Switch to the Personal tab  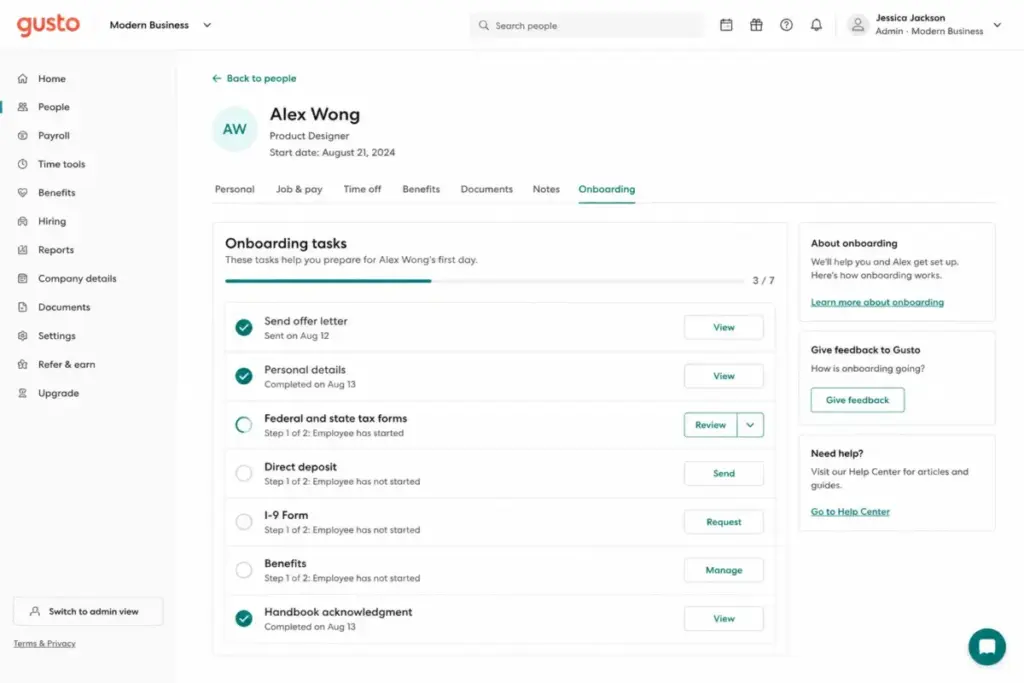pyautogui.click(x=234, y=189)
